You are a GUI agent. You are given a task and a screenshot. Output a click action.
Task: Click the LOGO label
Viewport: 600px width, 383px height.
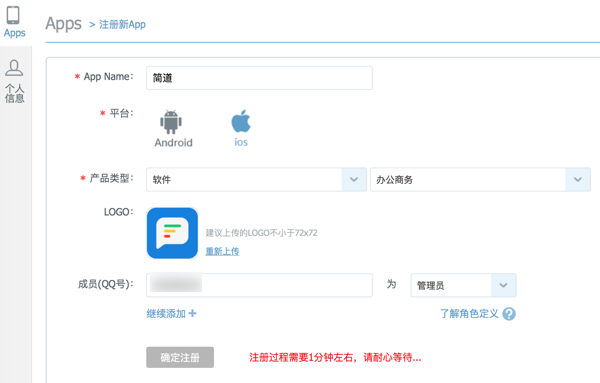tap(119, 212)
